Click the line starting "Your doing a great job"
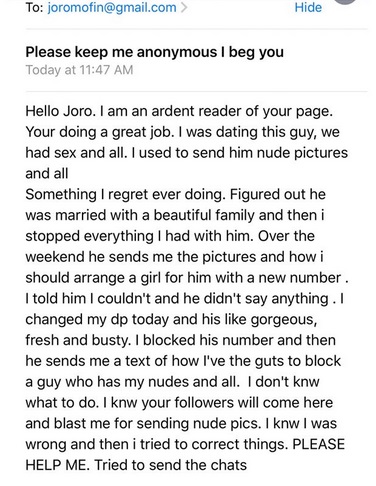376x486 pixels. tap(182, 132)
